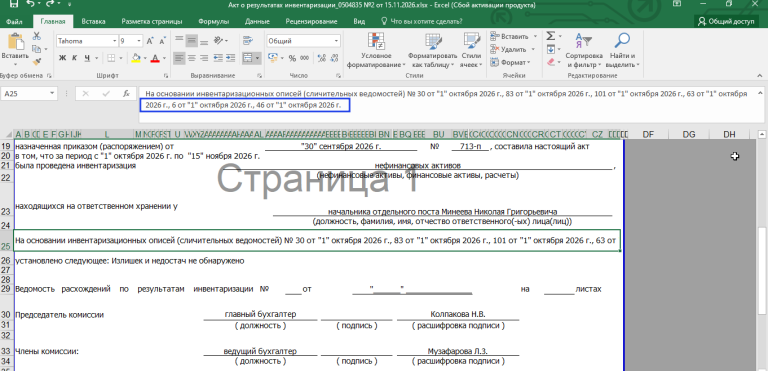Click the Общий доступ share button

[726, 22]
